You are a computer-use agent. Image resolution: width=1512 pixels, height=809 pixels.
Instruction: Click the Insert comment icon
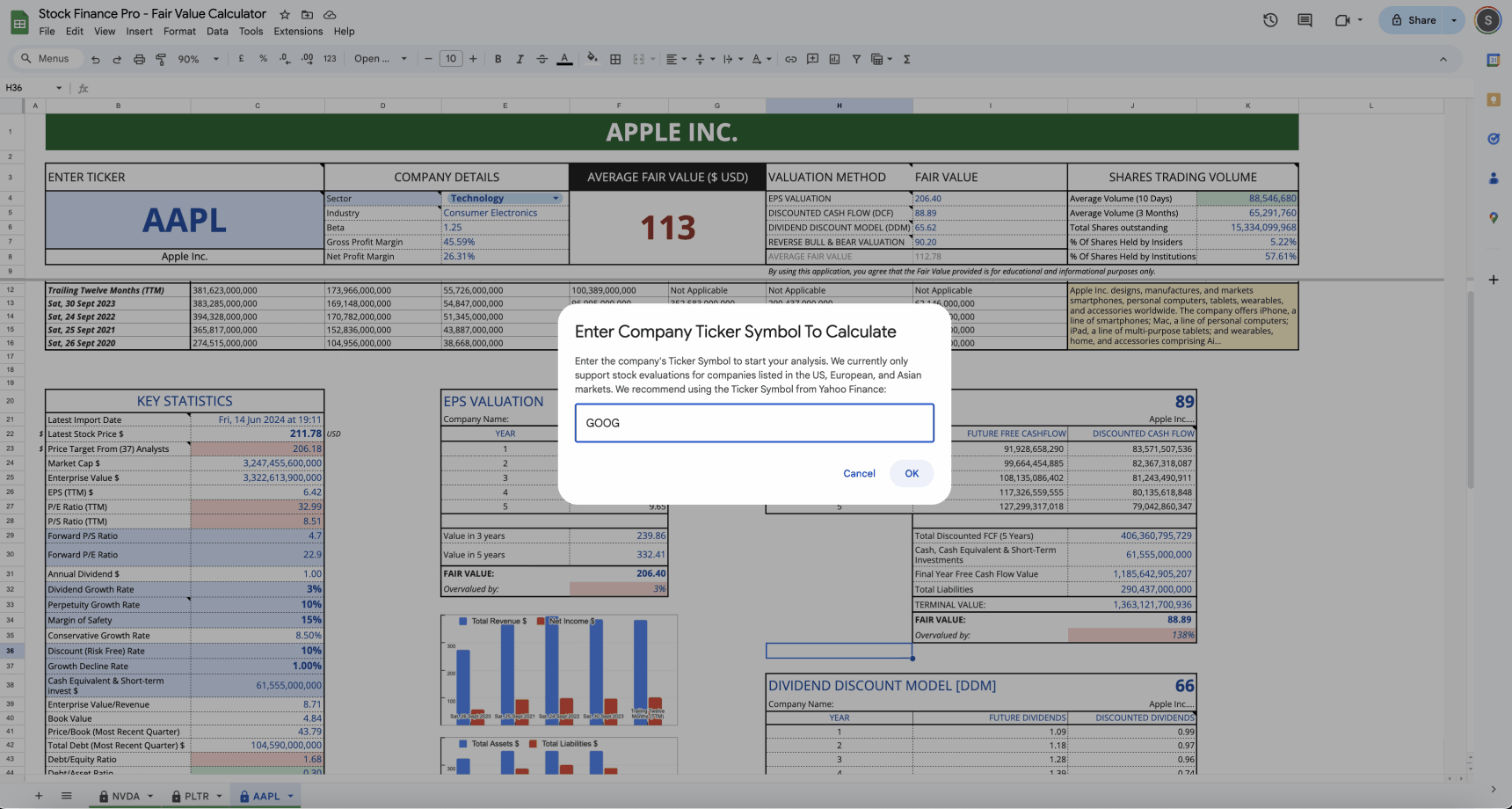812,59
